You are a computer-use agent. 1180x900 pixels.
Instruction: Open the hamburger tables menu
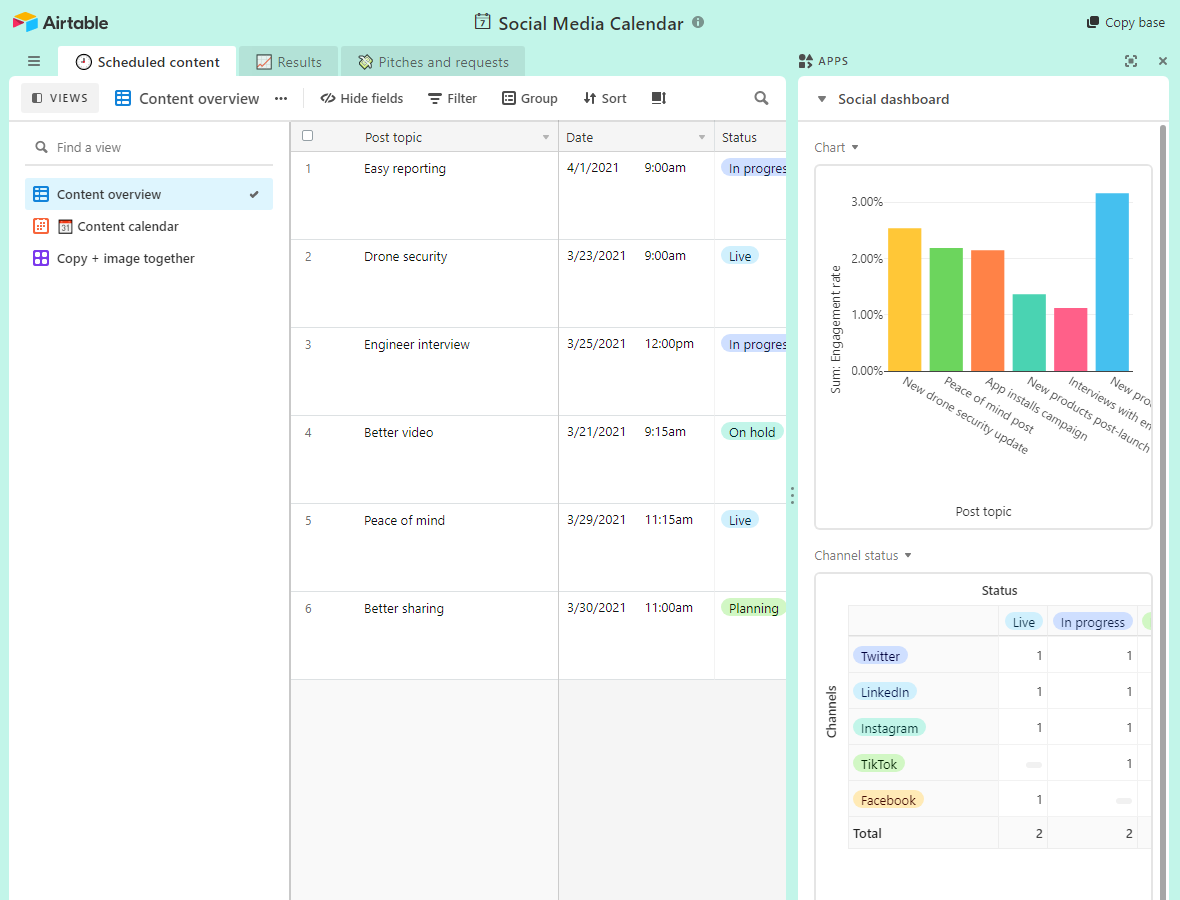pos(34,62)
